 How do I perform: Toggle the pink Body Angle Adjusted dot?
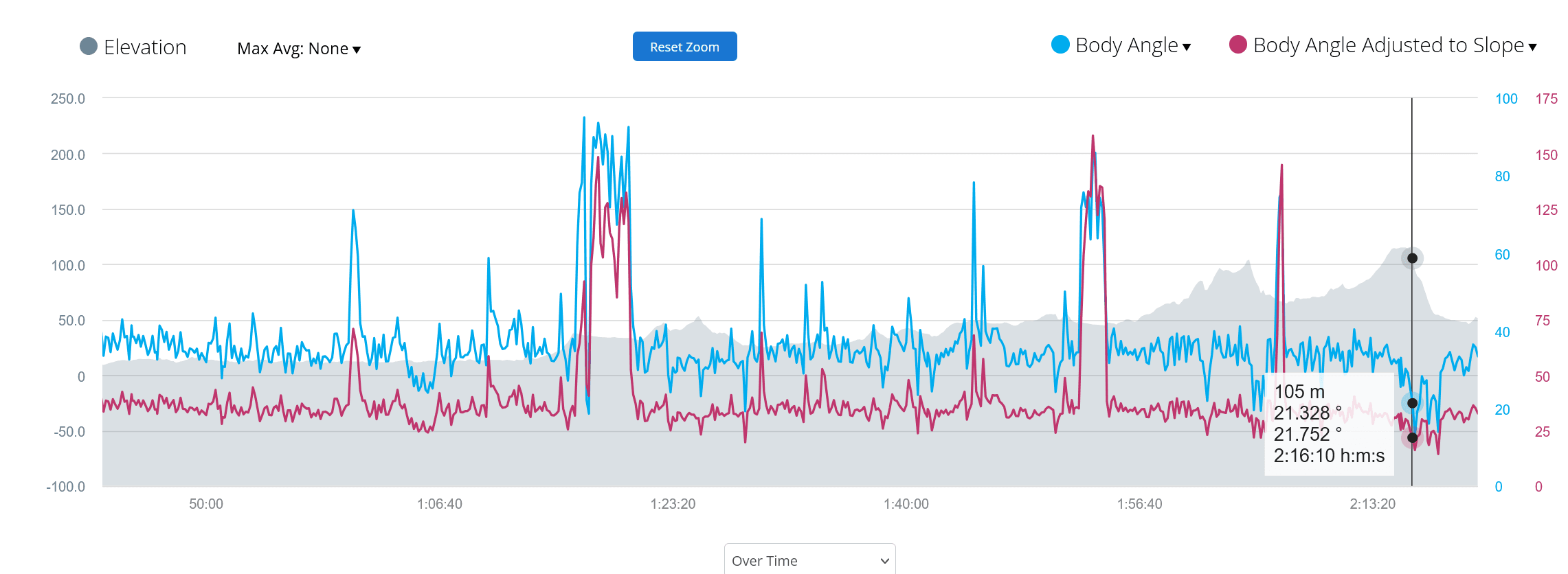point(1237,45)
